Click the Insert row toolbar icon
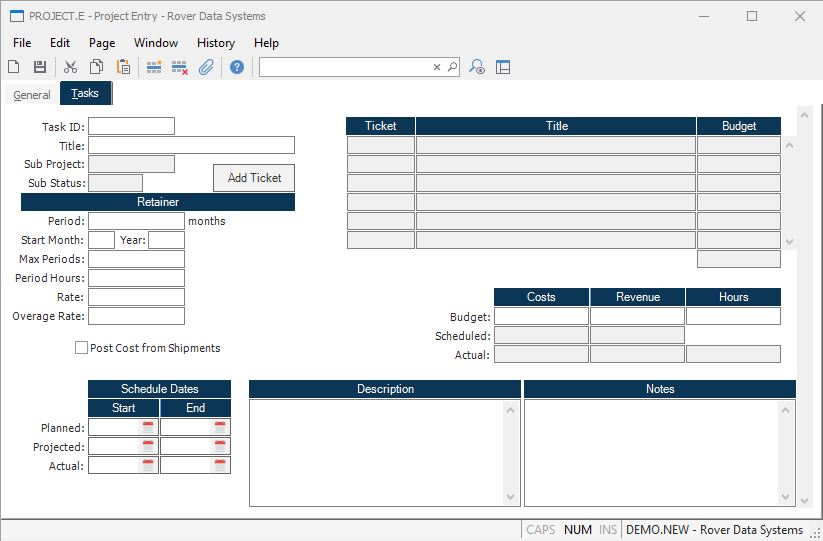The width and height of the screenshot is (823, 541). (154, 67)
